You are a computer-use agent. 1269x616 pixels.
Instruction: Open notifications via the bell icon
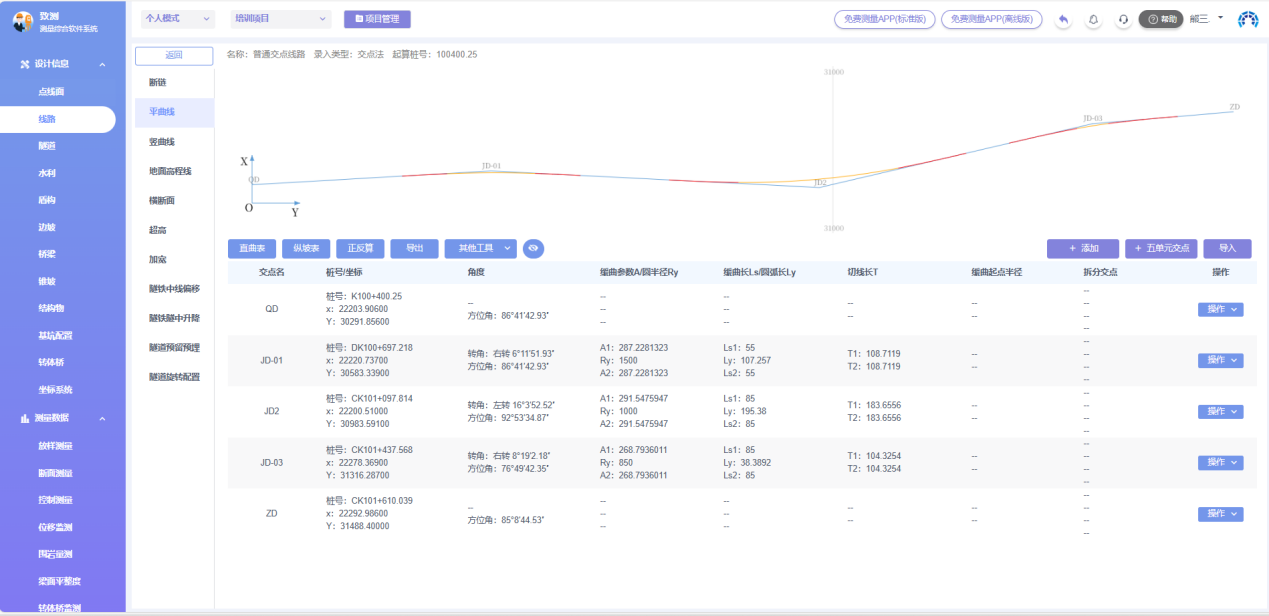tap(1093, 19)
